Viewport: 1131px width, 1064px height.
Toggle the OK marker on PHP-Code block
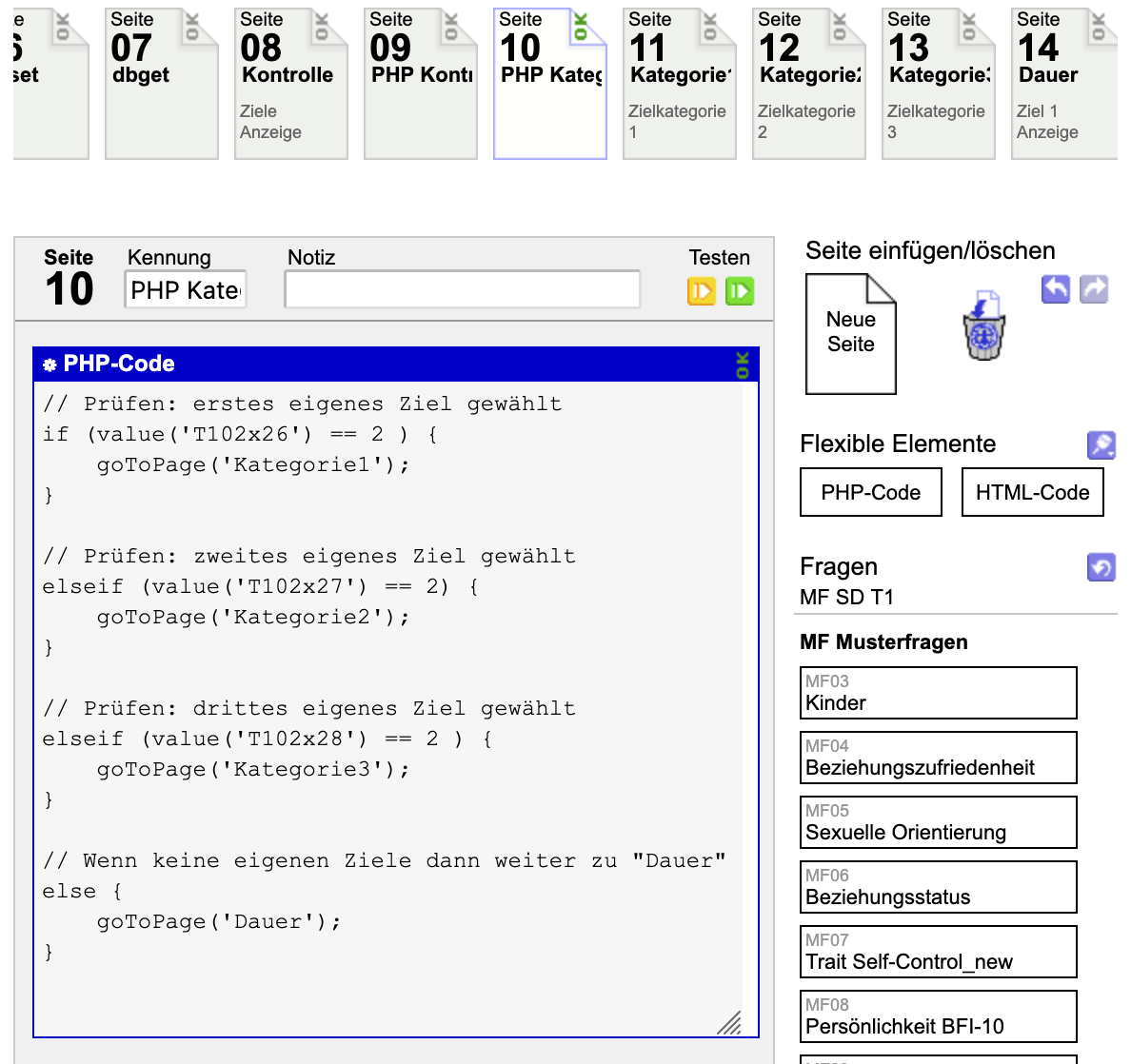coord(743,365)
